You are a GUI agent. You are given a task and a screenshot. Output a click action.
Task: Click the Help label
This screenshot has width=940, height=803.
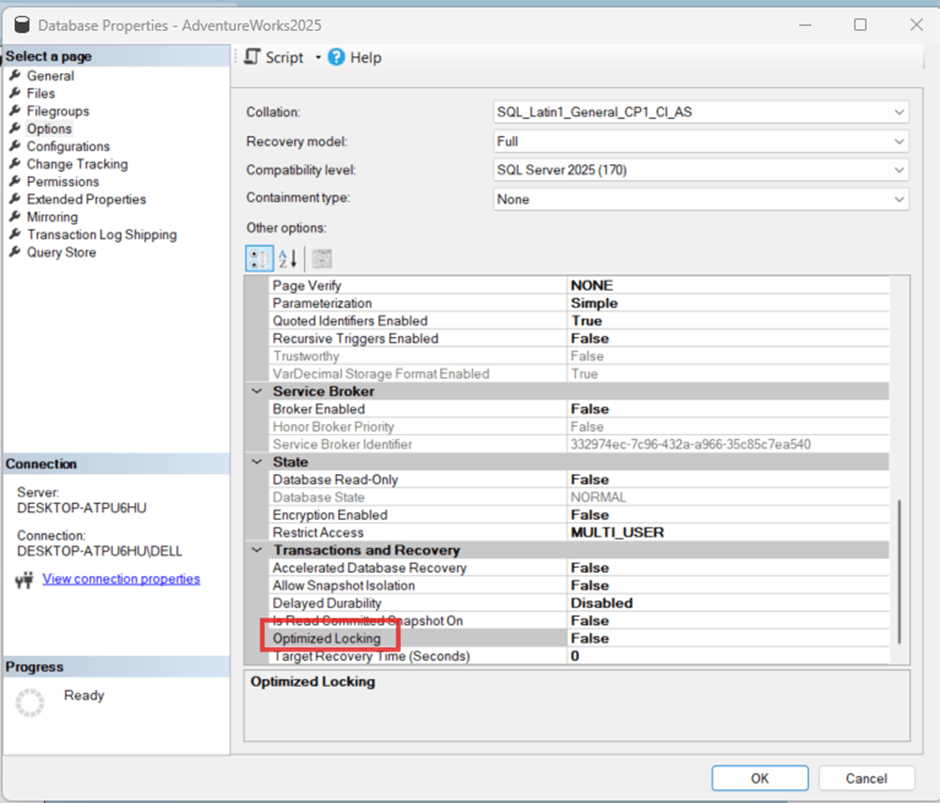(366, 58)
